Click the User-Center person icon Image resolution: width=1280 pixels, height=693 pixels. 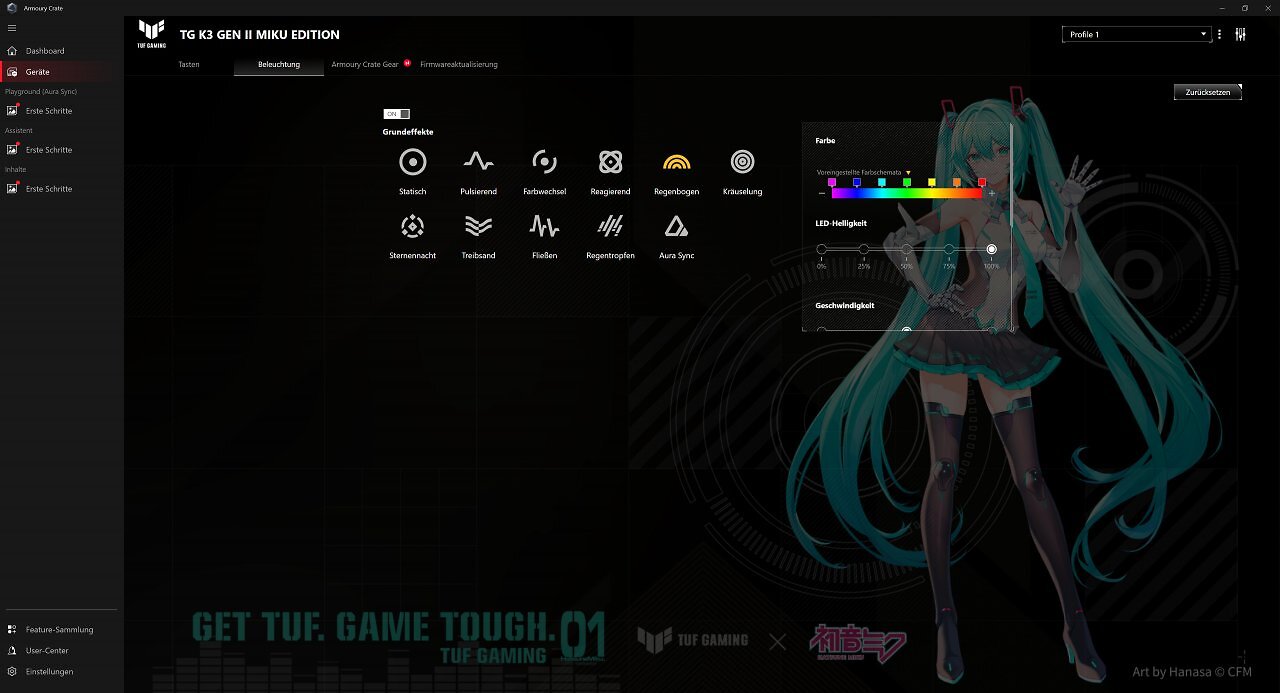coord(12,651)
